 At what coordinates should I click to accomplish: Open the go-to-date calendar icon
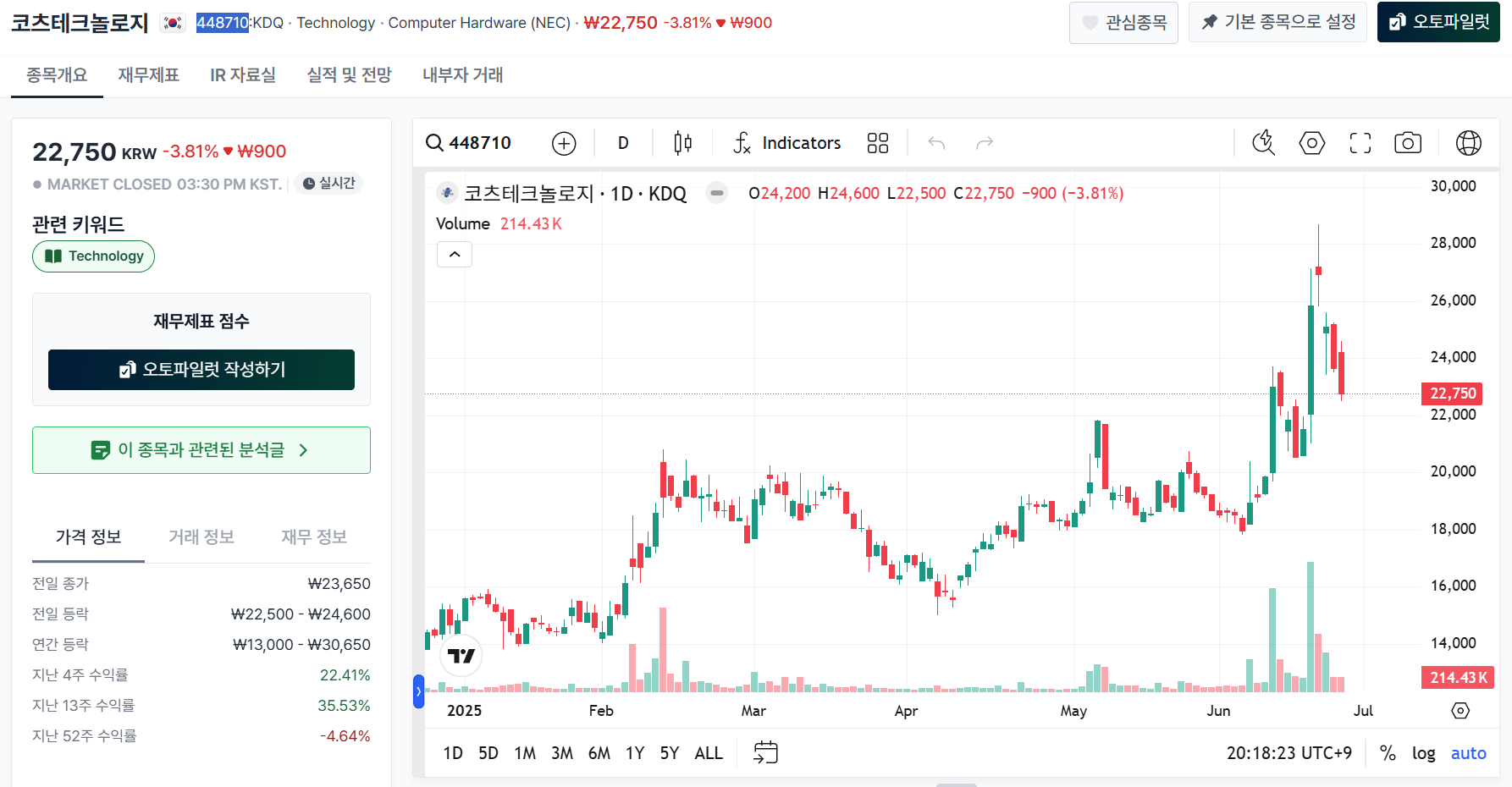click(x=766, y=752)
